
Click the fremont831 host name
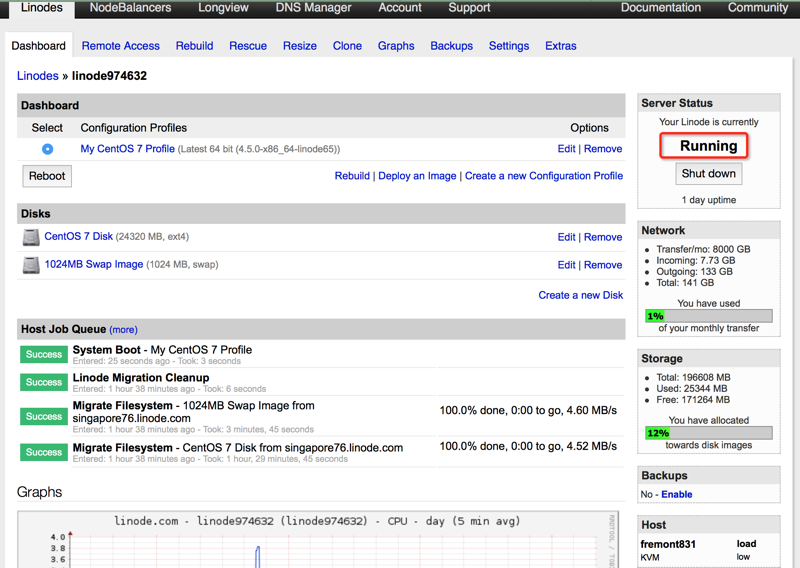668,545
